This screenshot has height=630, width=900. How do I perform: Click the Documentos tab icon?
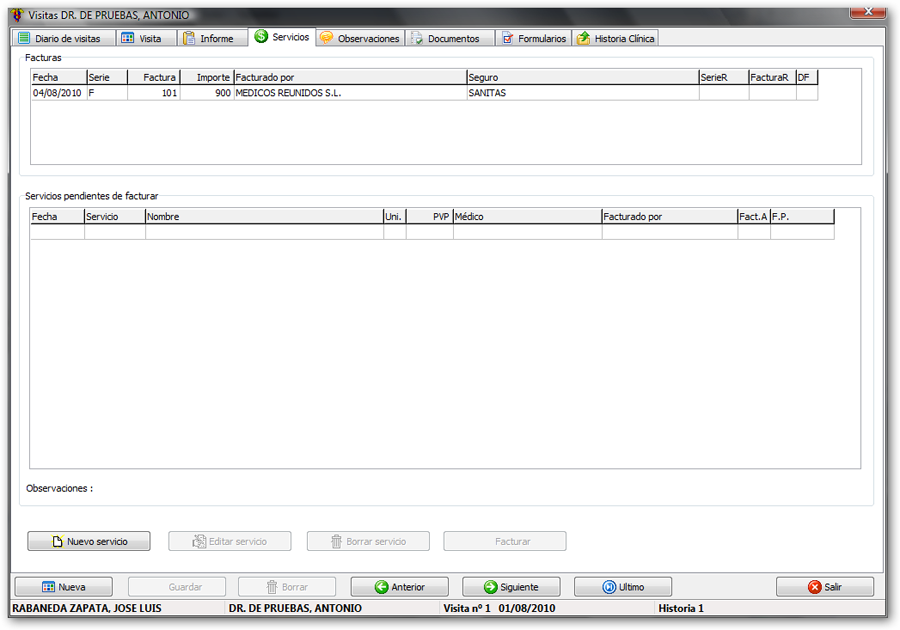click(416, 38)
